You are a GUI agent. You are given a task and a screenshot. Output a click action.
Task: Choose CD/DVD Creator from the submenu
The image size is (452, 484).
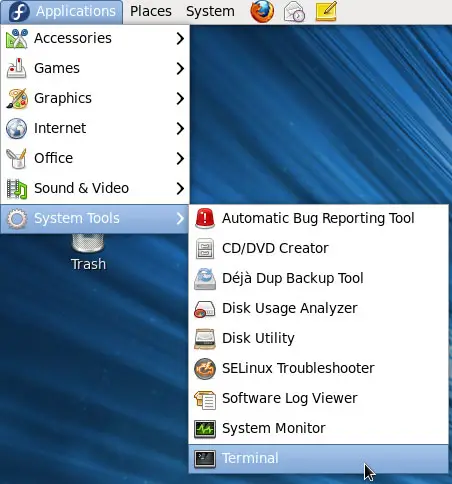pos(318,248)
